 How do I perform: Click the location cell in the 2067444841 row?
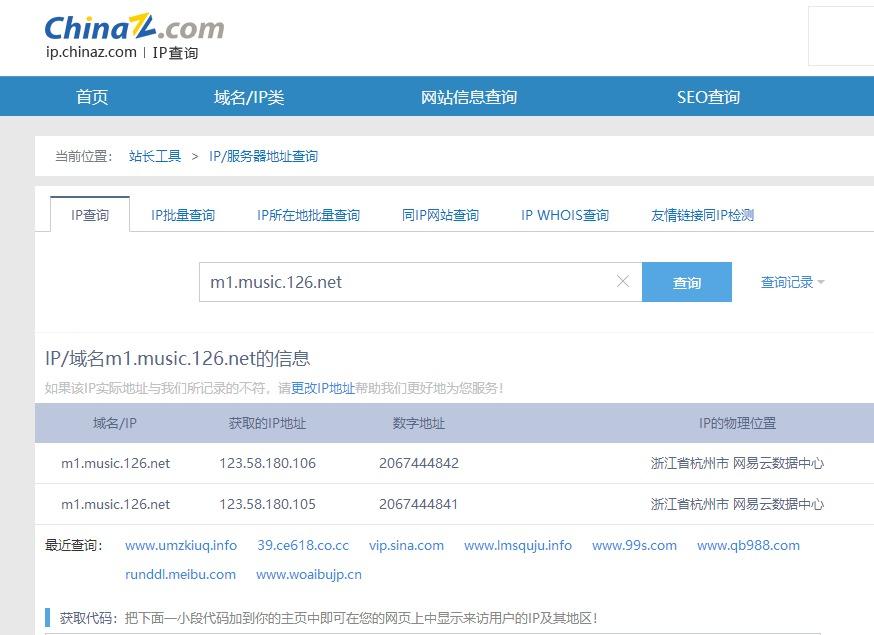[x=737, y=504]
